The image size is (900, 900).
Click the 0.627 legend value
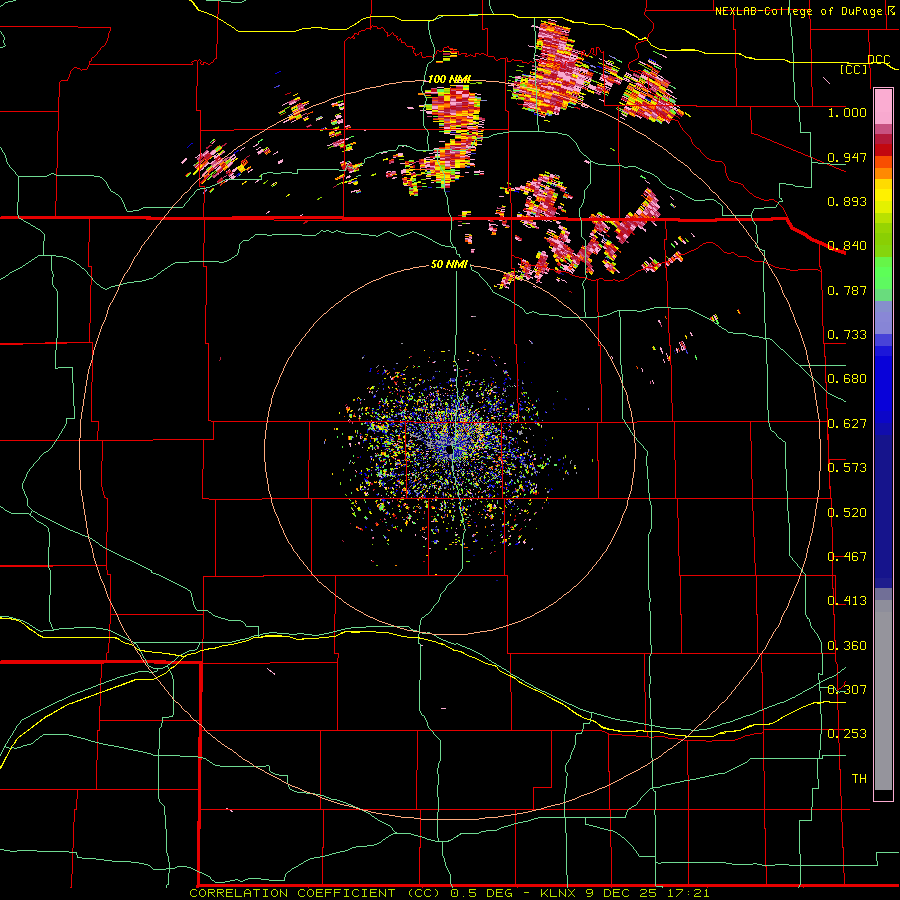point(847,424)
